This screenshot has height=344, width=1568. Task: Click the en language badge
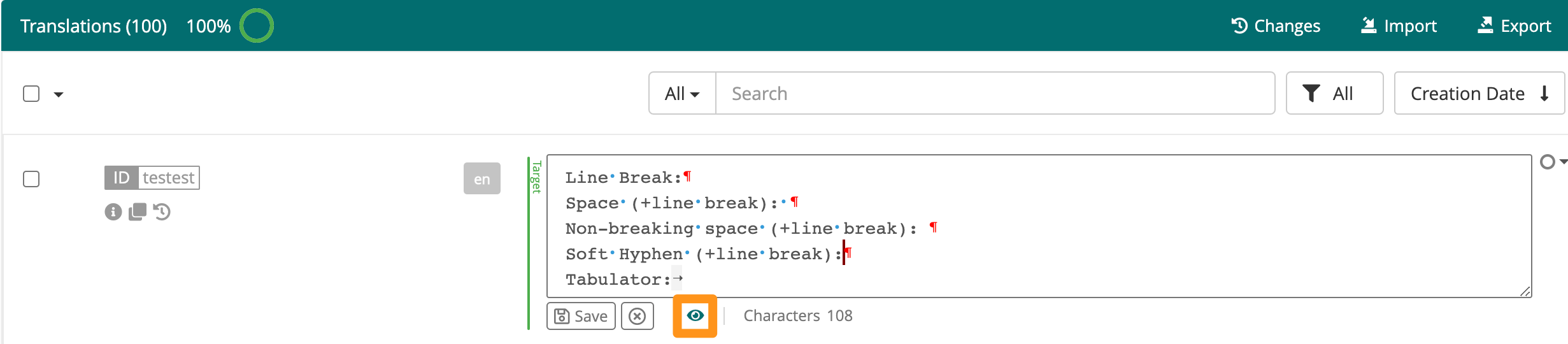482,179
